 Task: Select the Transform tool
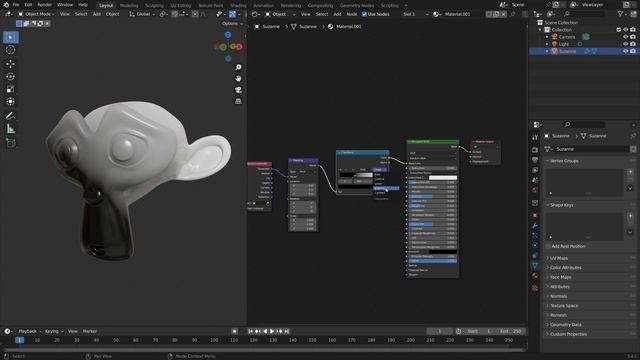pyautogui.click(x=11, y=102)
